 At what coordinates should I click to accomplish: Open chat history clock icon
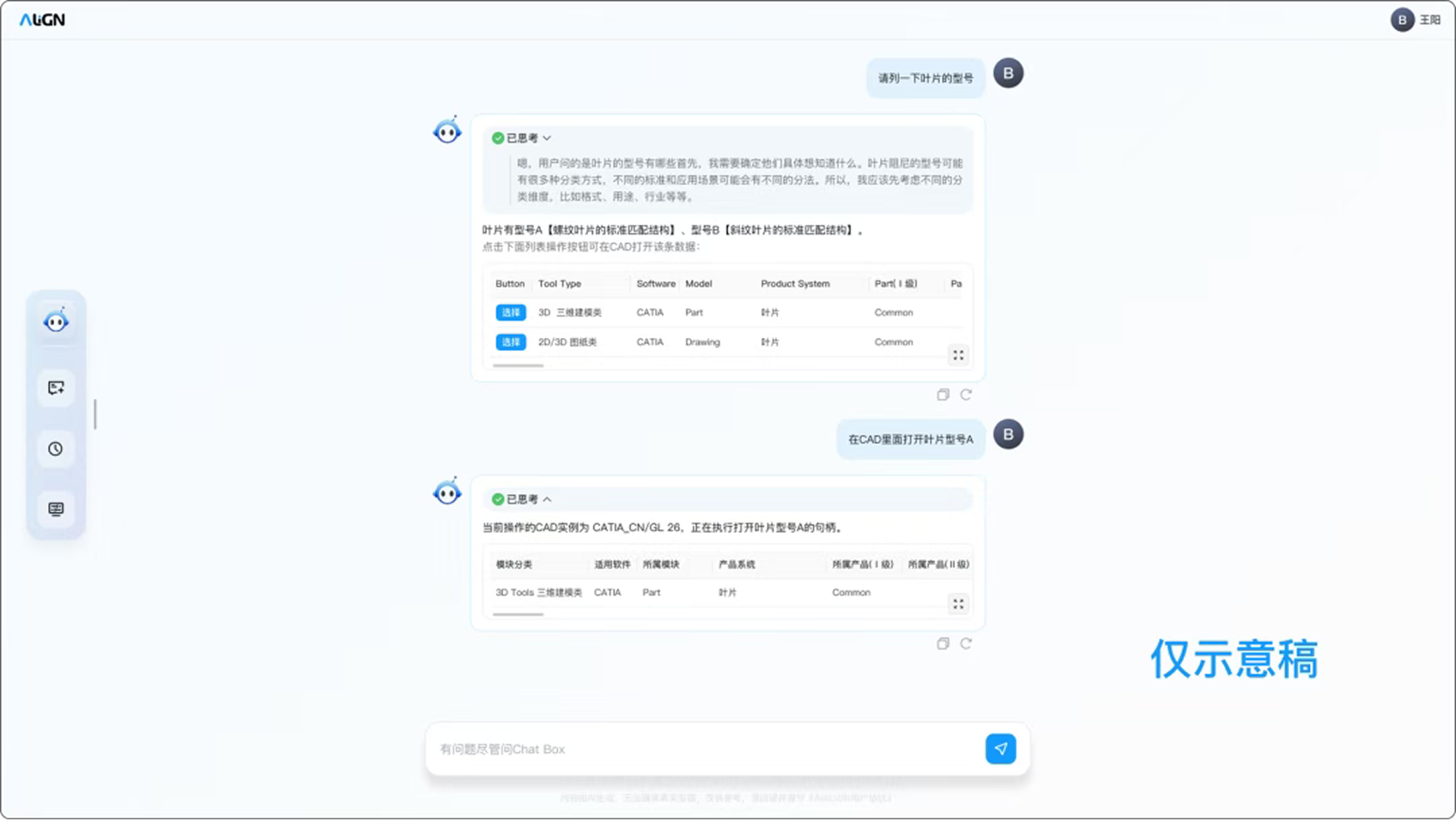click(56, 449)
